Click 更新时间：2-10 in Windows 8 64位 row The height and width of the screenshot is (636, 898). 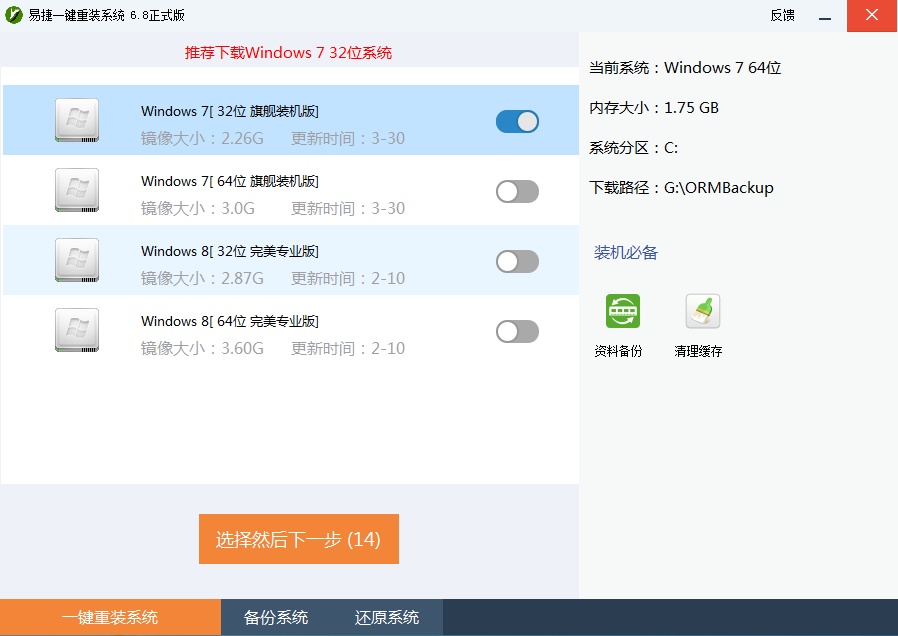click(348, 348)
